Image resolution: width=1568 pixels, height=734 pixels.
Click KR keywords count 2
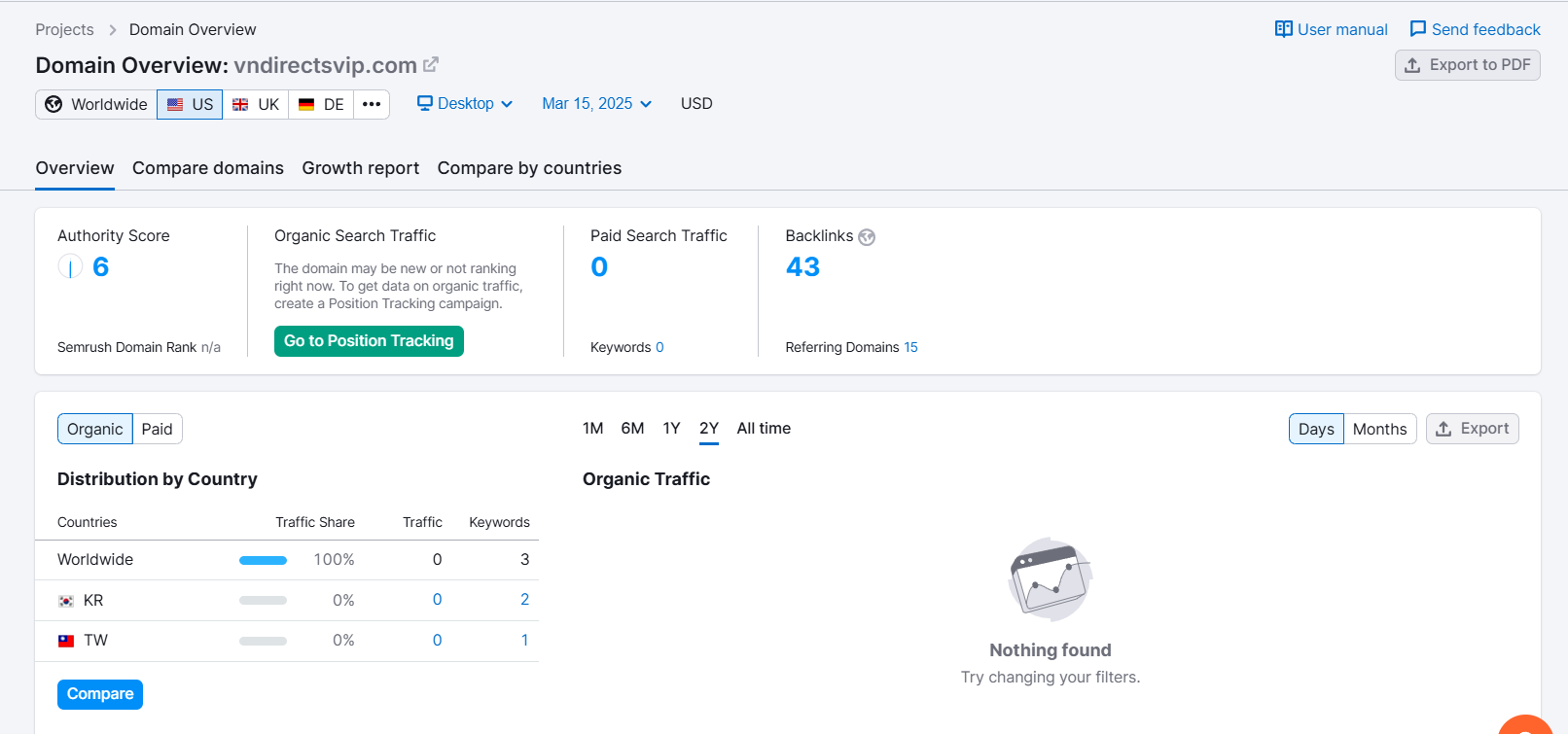pyautogui.click(x=525, y=600)
